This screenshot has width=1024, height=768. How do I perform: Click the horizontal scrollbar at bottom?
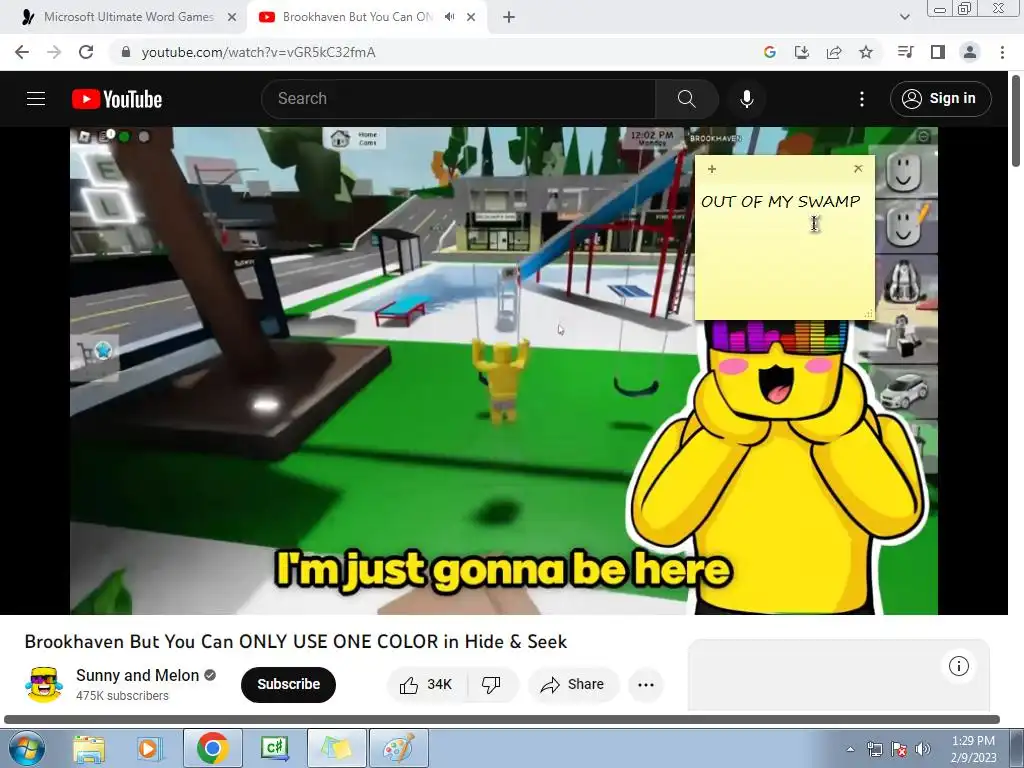[502, 720]
